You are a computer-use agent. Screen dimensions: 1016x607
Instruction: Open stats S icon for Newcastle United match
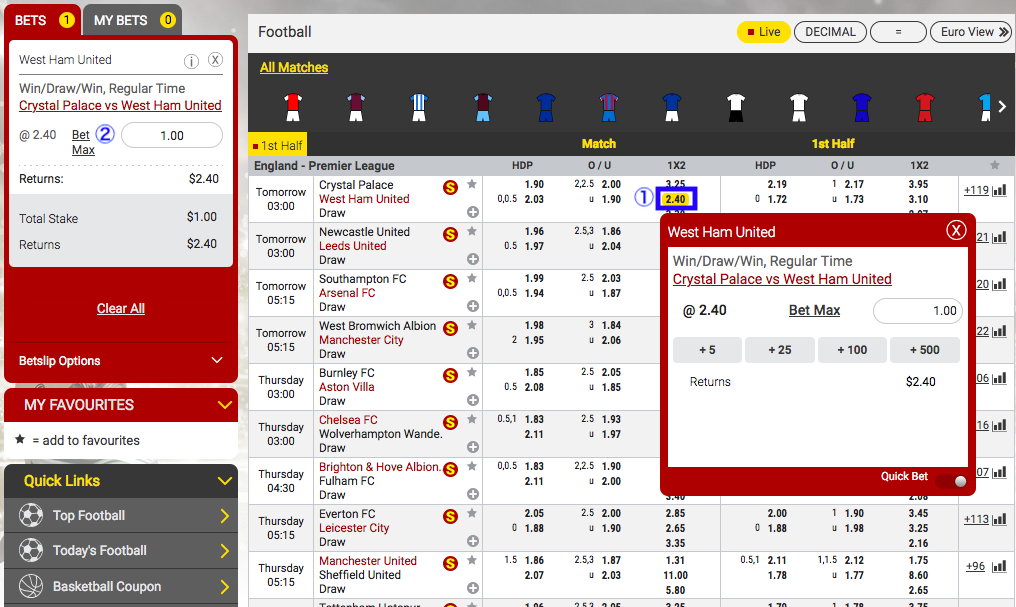450,235
